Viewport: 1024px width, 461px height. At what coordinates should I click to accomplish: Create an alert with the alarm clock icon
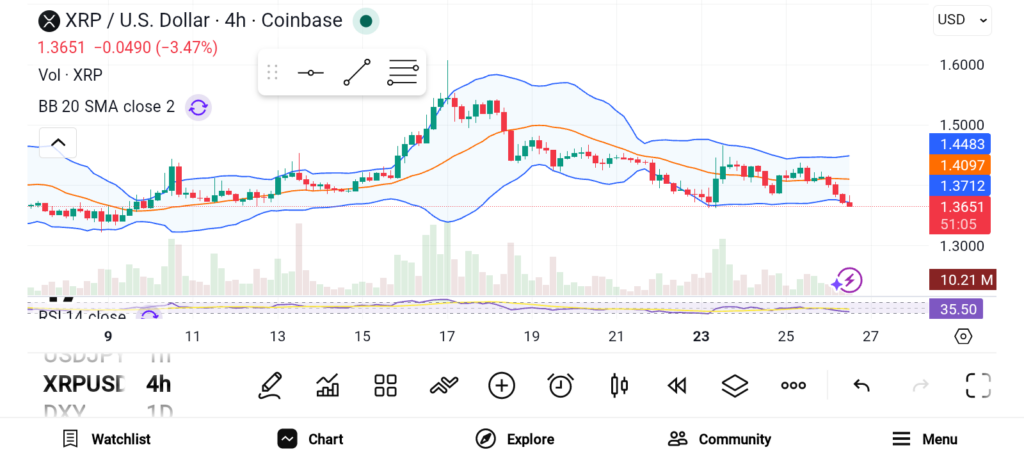560,385
